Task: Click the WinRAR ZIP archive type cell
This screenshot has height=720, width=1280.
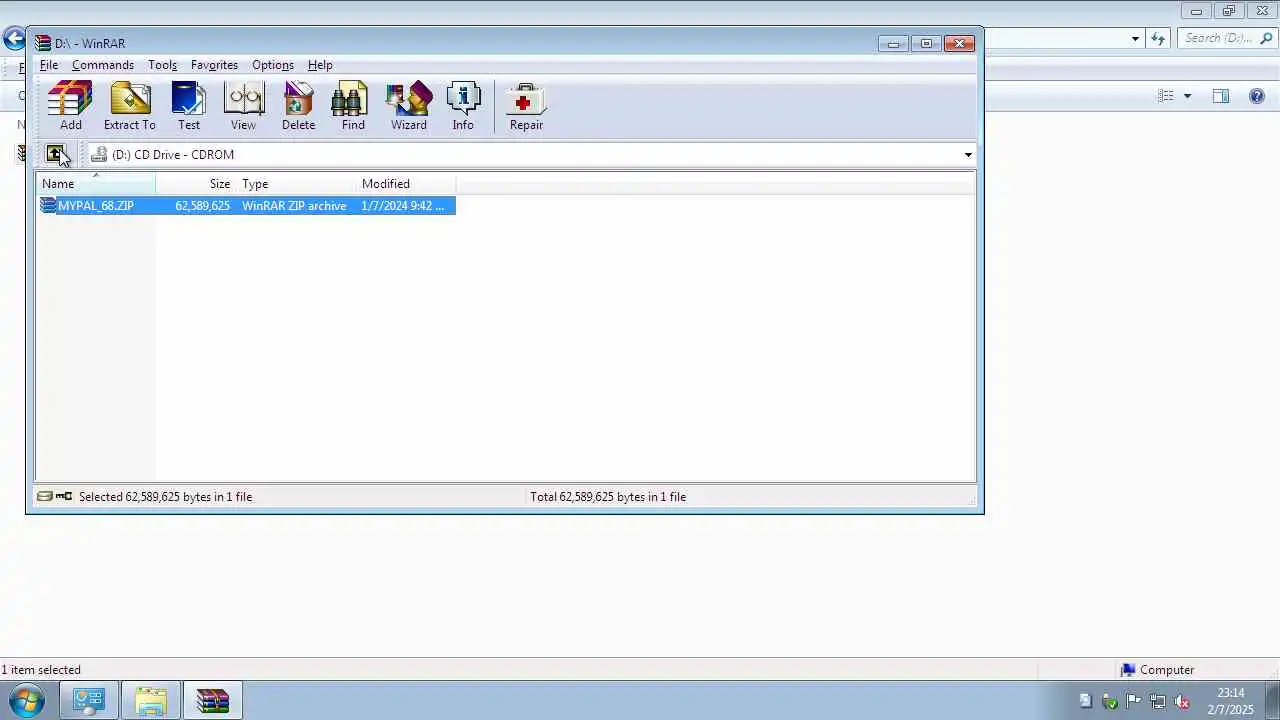Action: [294, 206]
